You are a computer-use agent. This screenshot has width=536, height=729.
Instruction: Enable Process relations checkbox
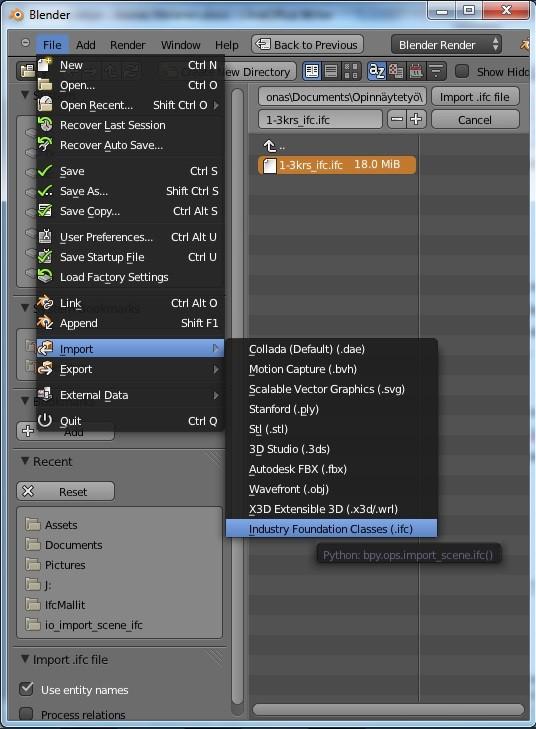click(26, 714)
